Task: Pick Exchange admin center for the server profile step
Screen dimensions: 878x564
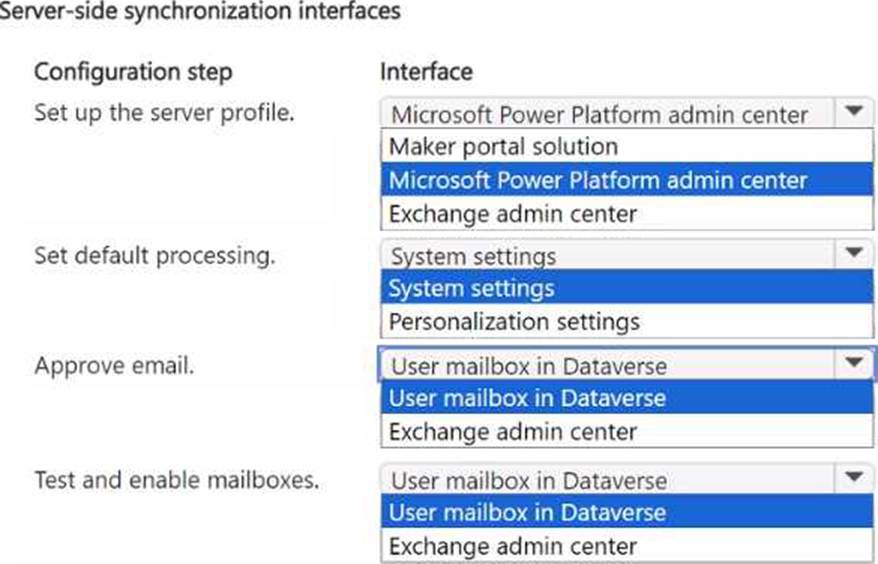Action: pyautogui.click(x=512, y=213)
